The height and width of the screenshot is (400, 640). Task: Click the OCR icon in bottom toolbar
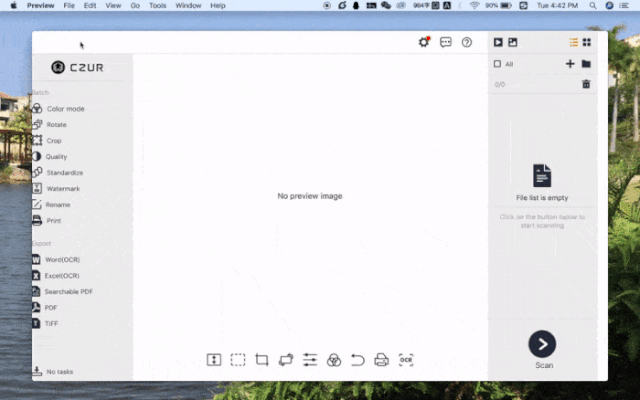(x=406, y=360)
